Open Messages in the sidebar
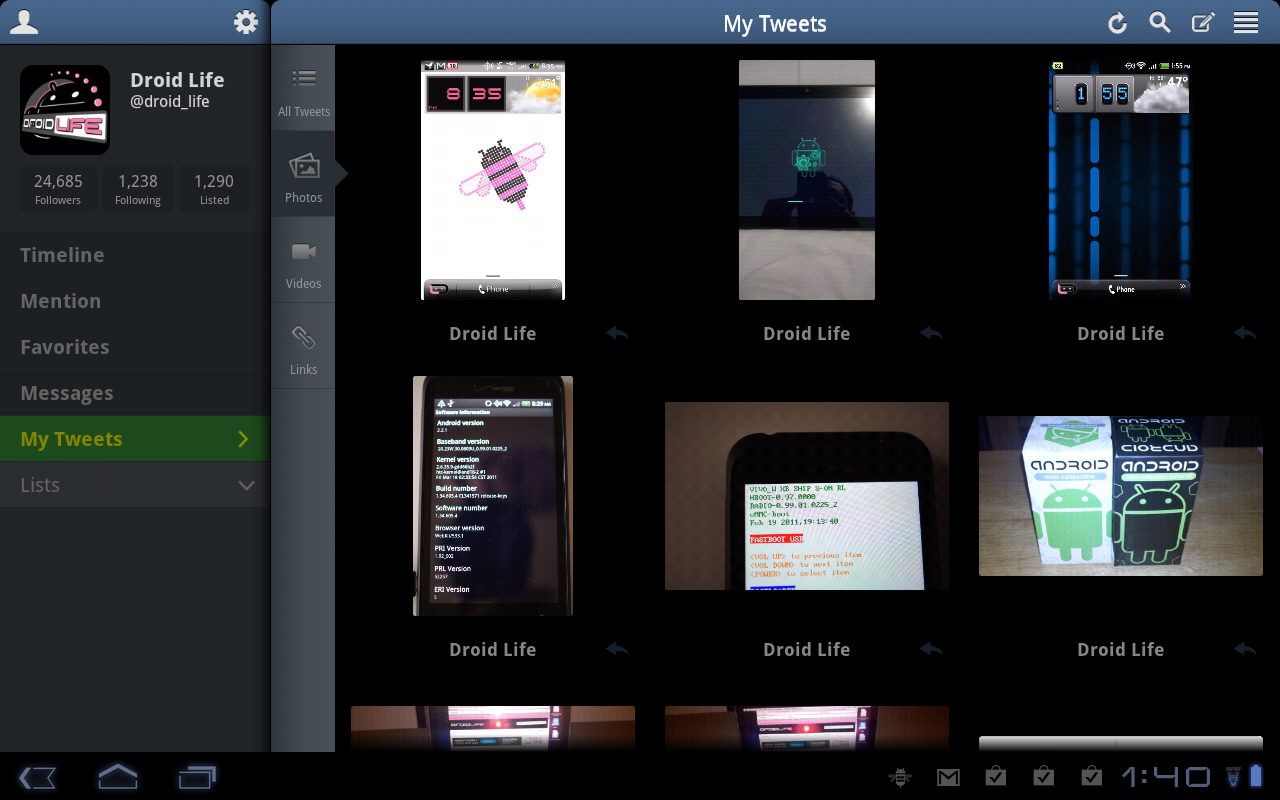Screen dimensions: 1280x800 point(135,393)
